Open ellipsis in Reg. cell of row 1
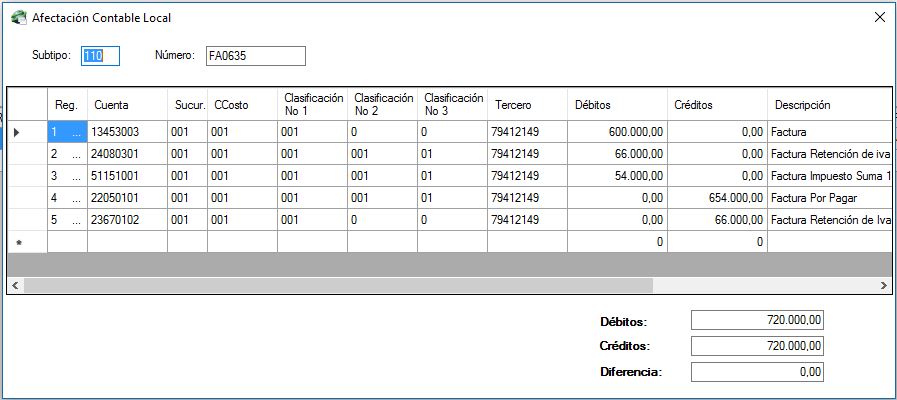This screenshot has width=897, height=400. tap(77, 132)
